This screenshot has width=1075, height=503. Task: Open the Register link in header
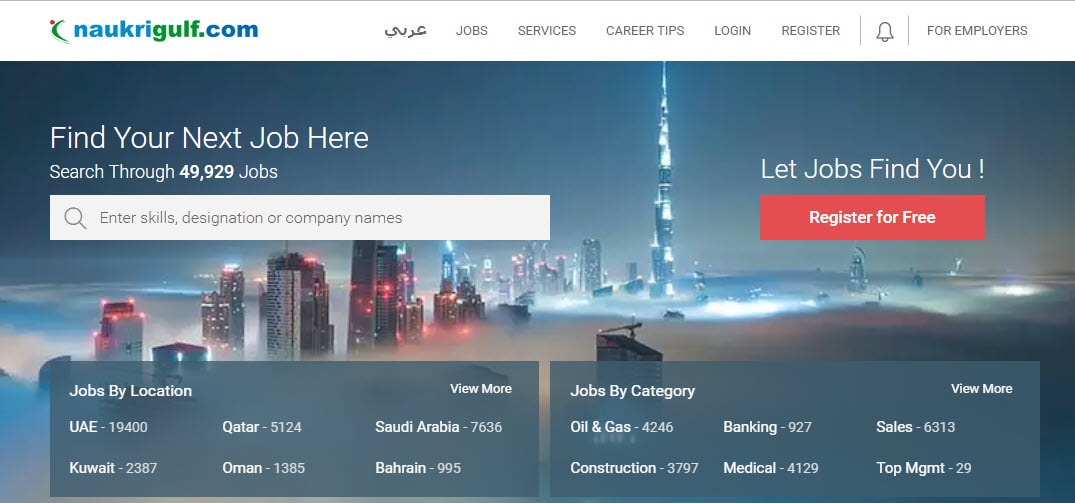click(810, 31)
